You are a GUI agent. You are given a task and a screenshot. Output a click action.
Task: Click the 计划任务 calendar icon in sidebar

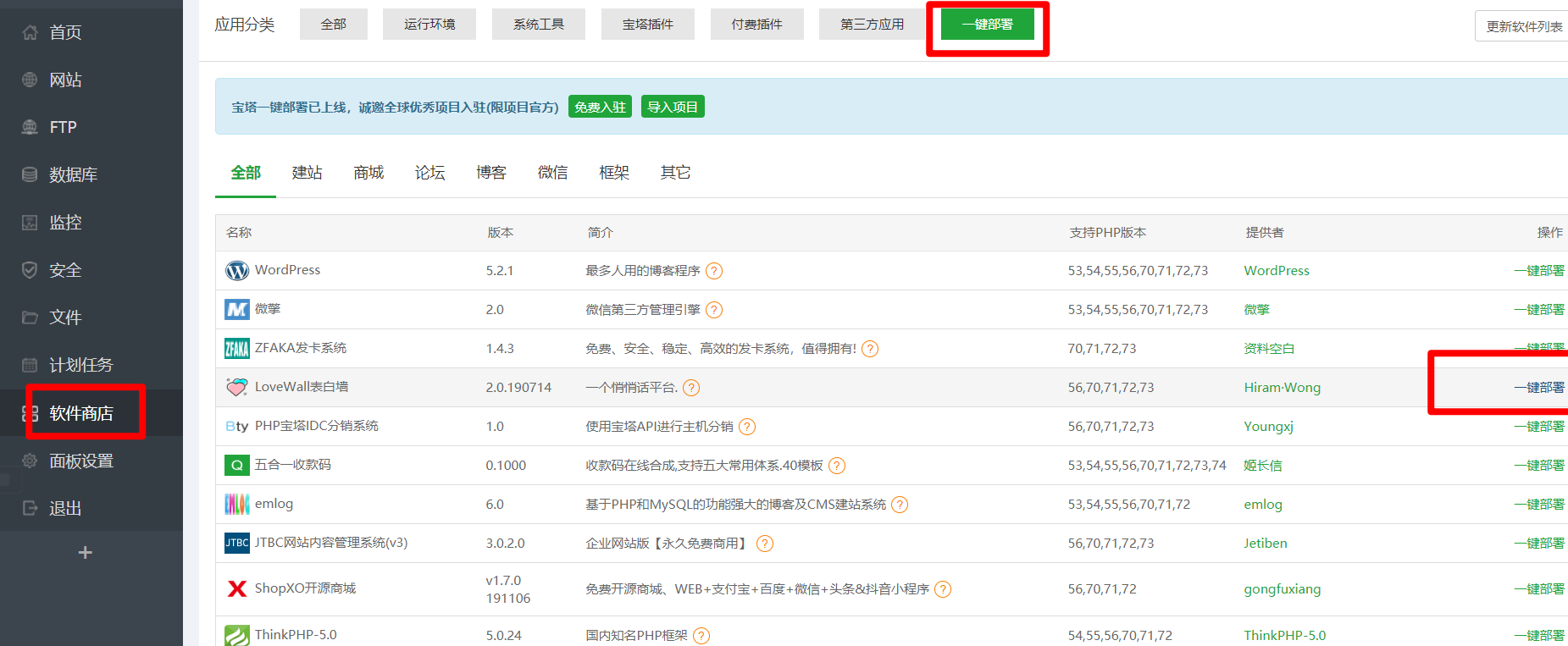click(30, 365)
